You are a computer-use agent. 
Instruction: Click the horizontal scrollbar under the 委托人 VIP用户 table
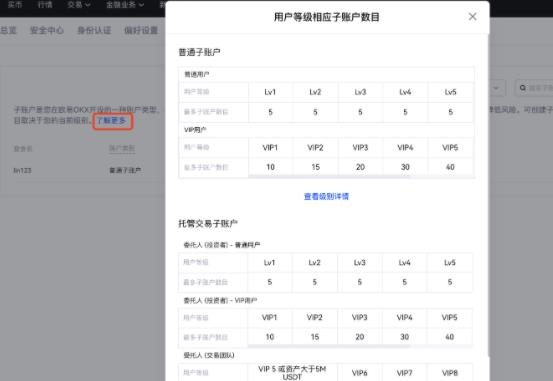click(329, 346)
